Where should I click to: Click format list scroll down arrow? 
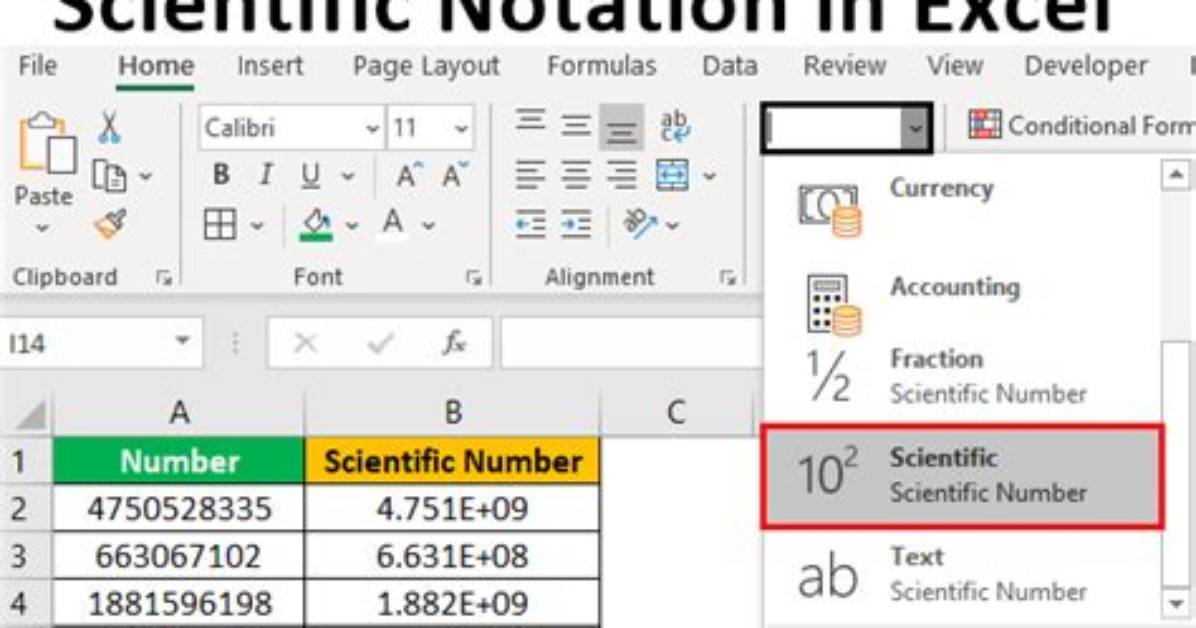point(1175,603)
